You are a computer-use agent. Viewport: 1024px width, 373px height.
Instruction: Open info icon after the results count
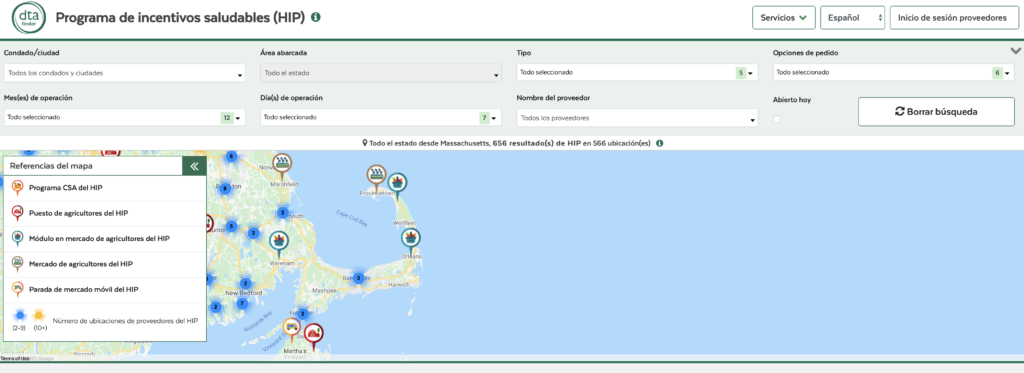click(660, 143)
